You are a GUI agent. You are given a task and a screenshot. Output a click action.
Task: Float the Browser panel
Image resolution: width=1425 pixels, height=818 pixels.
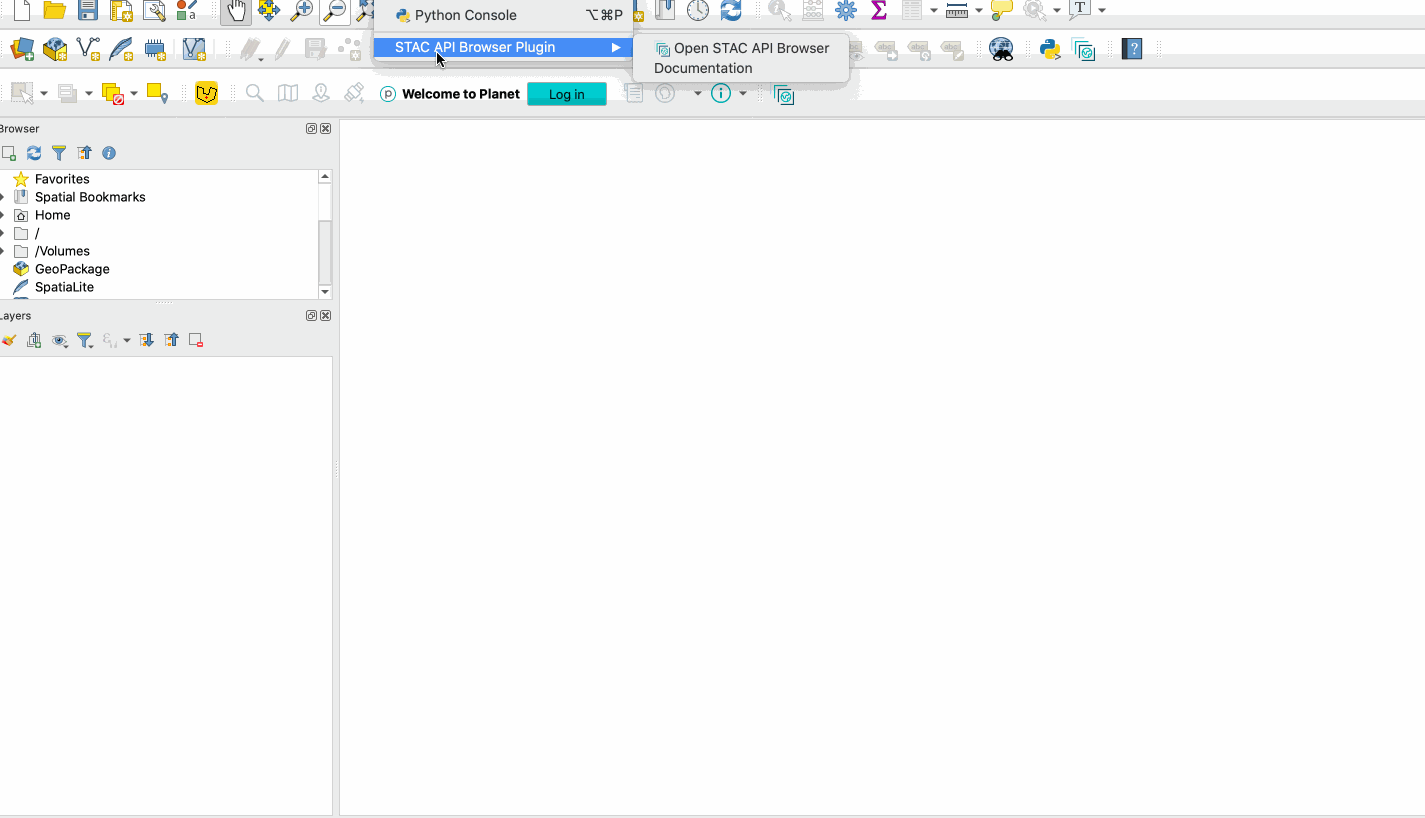tap(311, 129)
